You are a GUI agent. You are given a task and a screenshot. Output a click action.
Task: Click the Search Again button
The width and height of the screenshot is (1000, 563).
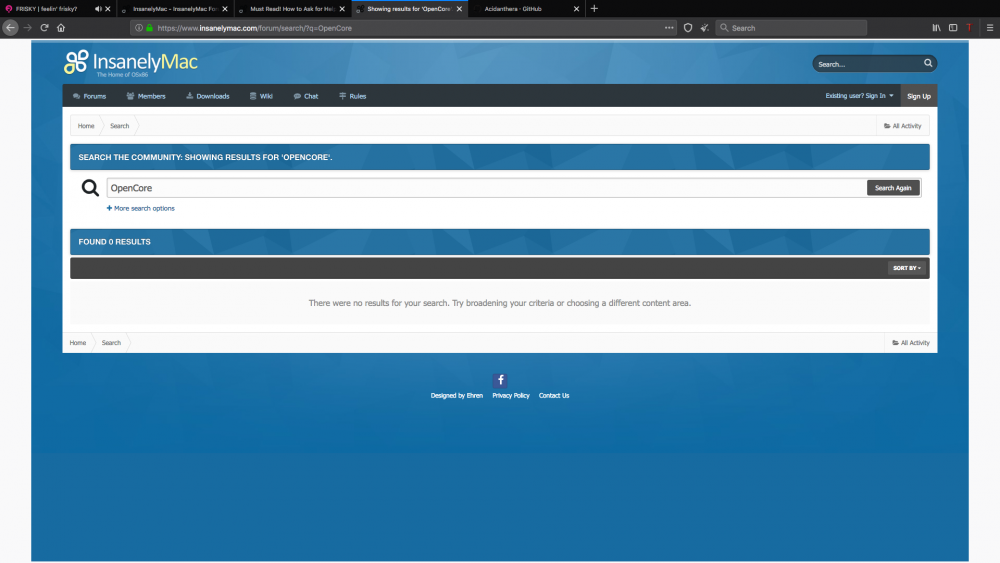click(893, 188)
